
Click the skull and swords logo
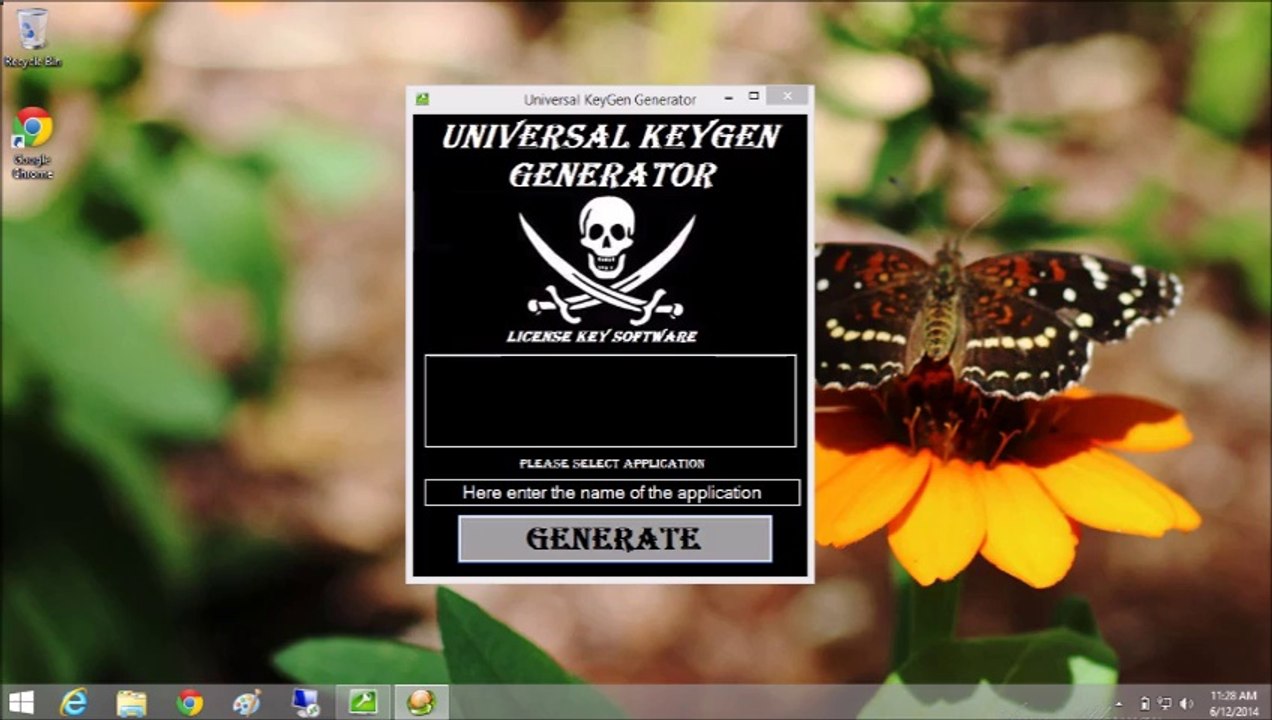tap(607, 258)
